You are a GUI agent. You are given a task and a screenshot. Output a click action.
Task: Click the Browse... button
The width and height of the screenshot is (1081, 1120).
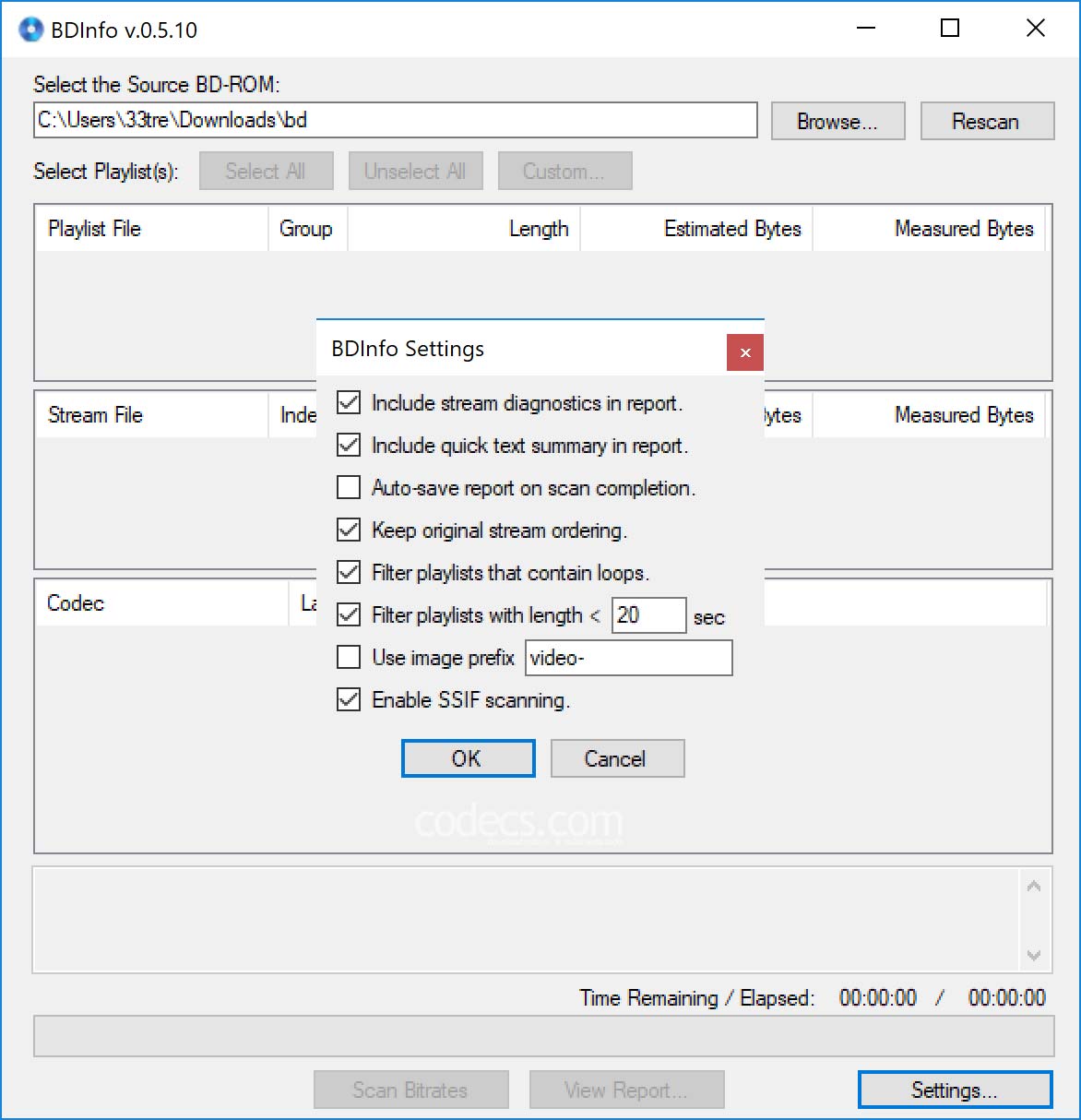(837, 121)
